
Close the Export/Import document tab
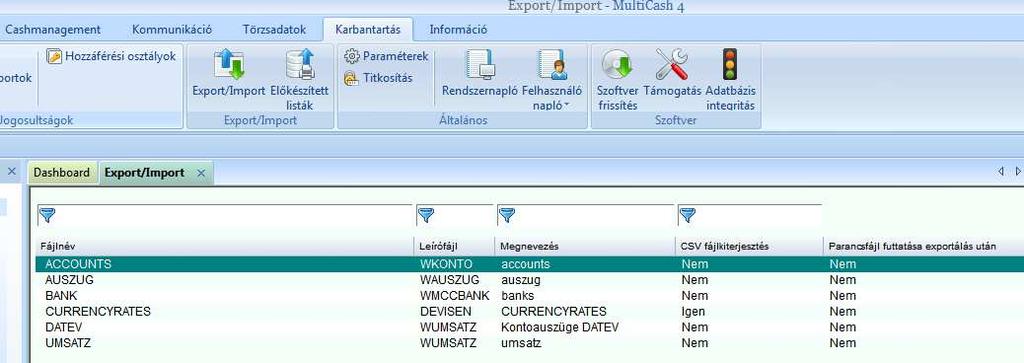[x=201, y=173]
